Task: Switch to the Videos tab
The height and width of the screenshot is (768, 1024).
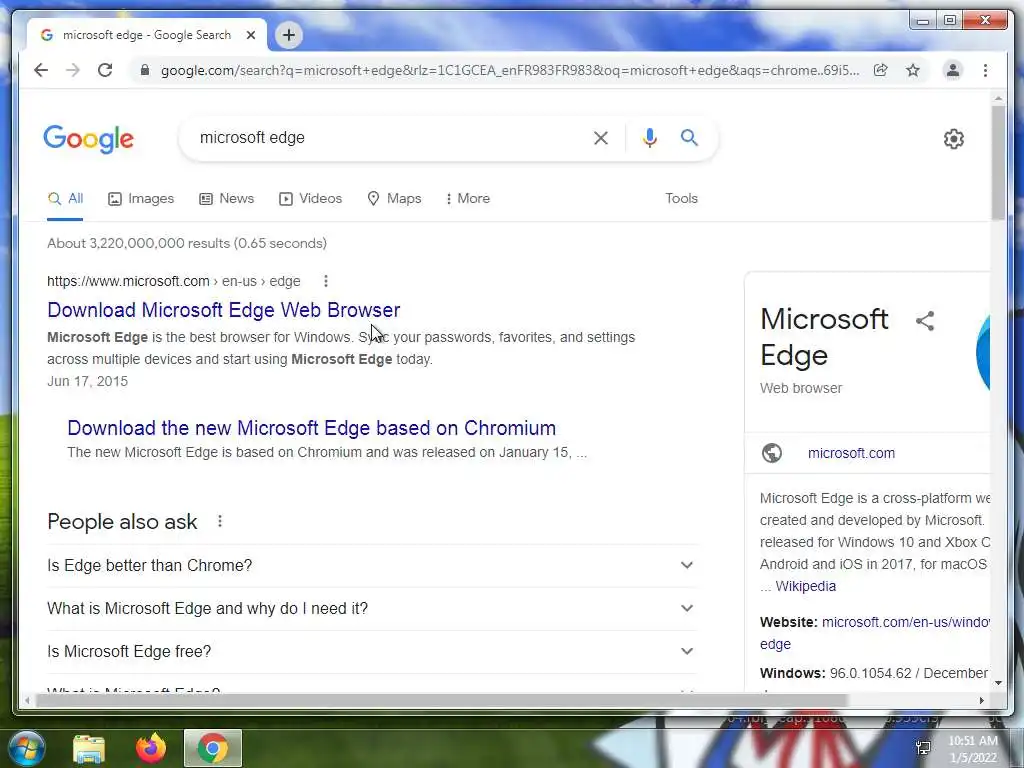Action: (310, 199)
